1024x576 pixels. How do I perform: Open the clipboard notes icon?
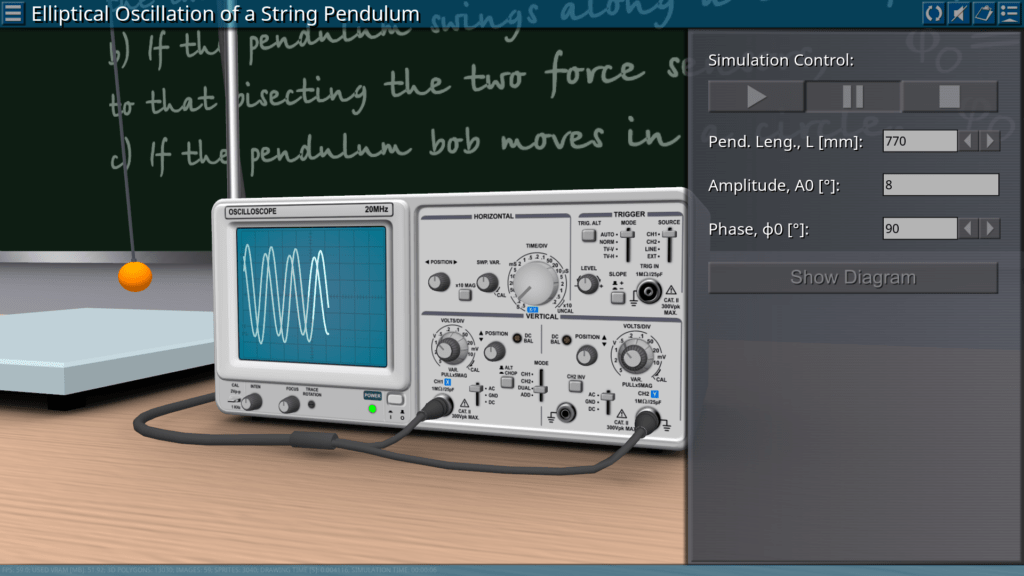[x=983, y=13]
